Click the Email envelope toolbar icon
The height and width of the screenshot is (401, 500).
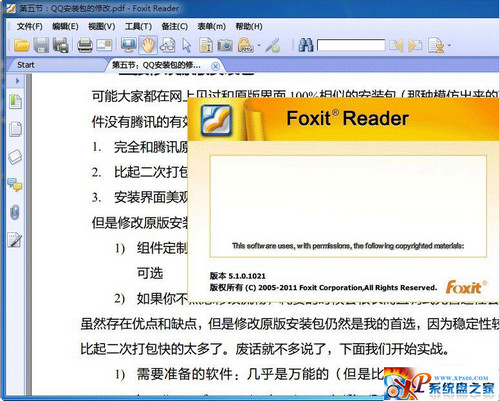pyautogui.click(x=104, y=45)
